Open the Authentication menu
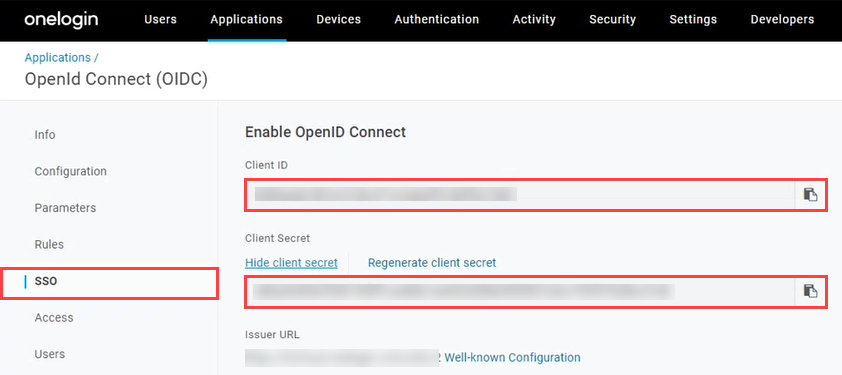The height and width of the screenshot is (375, 842). pyautogui.click(x=437, y=20)
